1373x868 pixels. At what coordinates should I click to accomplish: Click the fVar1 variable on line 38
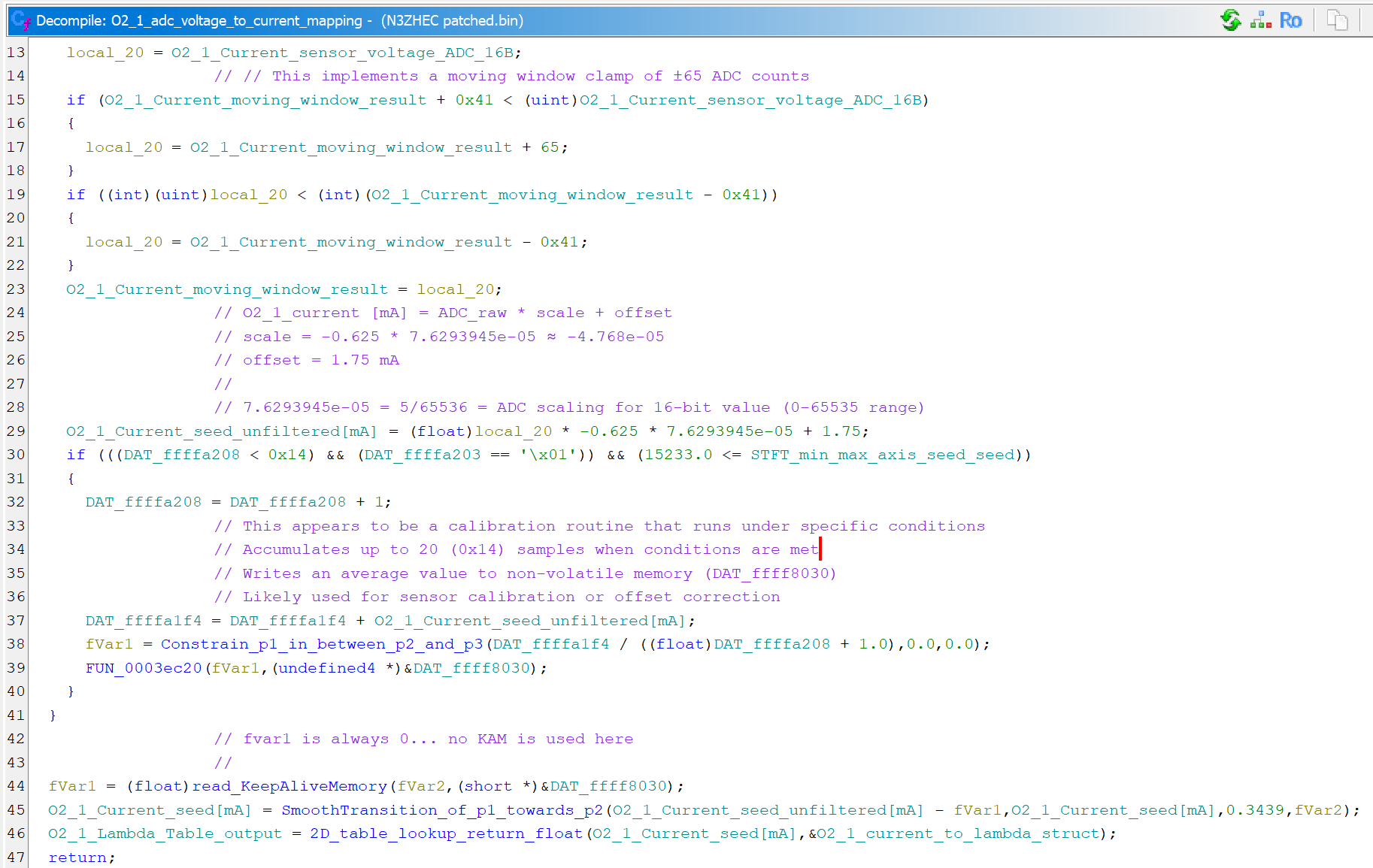(110, 644)
